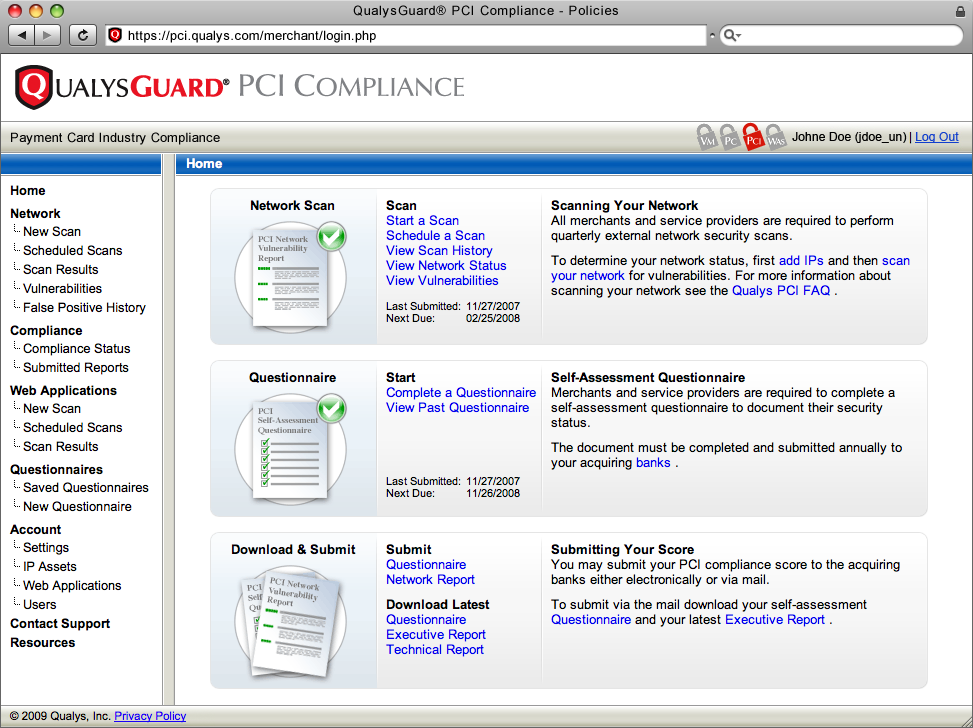The width and height of the screenshot is (973, 728).
Task: Log out using the Log Out link
Action: pos(936,138)
